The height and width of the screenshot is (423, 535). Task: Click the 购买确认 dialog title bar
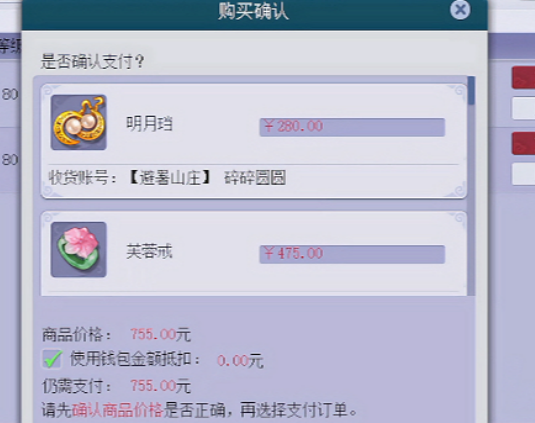click(x=255, y=14)
